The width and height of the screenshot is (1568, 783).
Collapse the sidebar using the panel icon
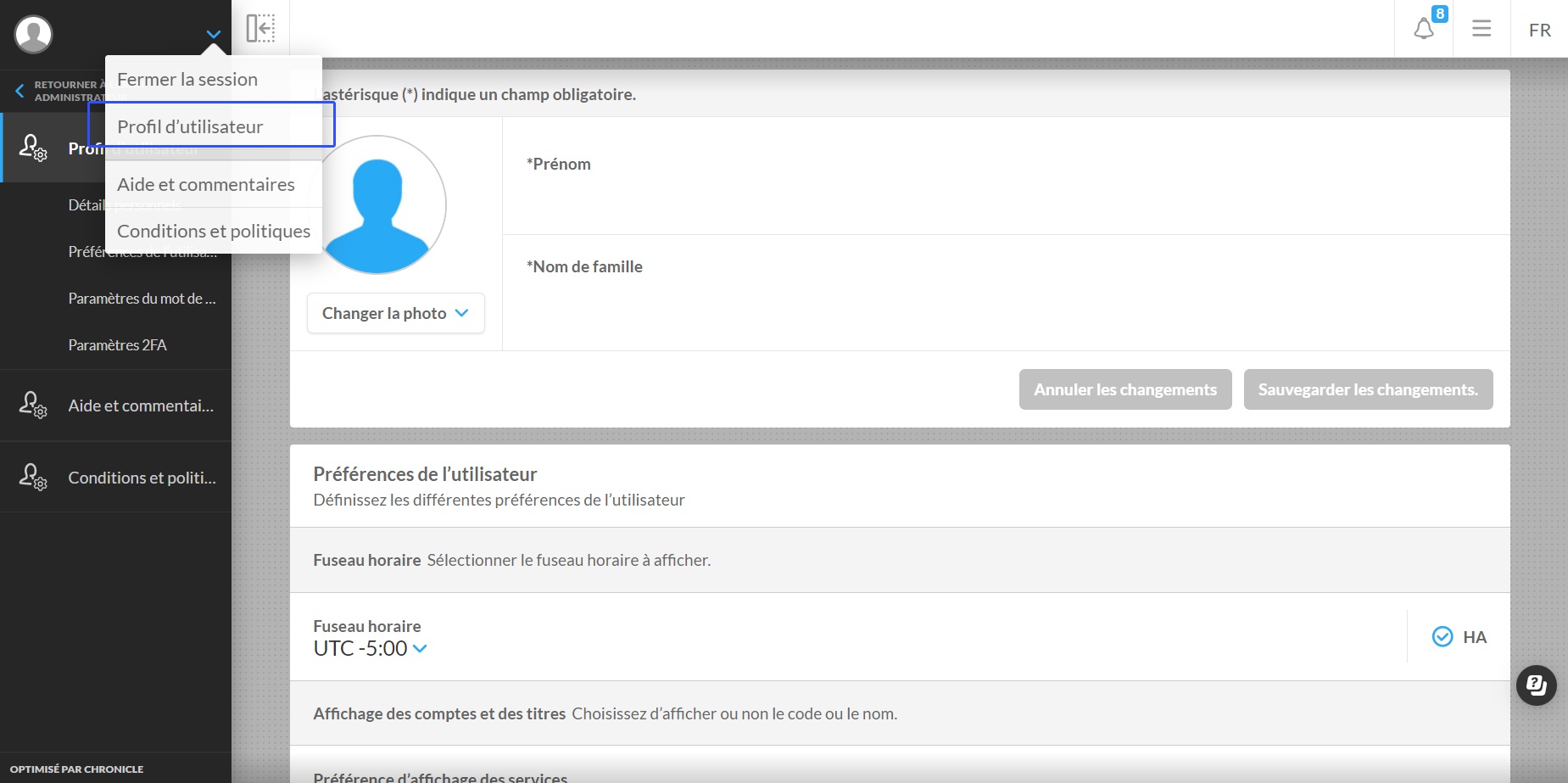point(260,28)
